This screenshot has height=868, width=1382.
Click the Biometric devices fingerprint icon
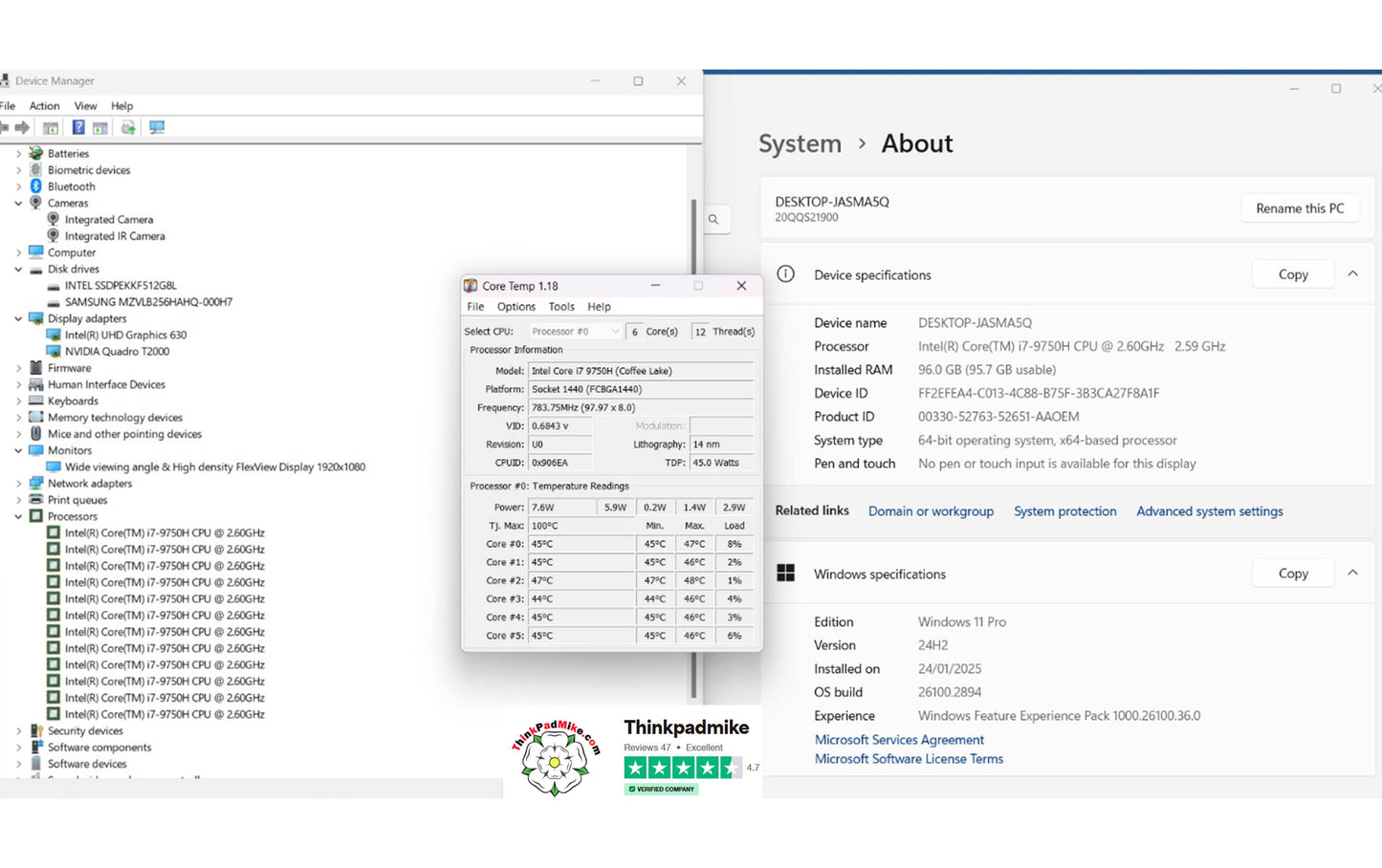36,170
